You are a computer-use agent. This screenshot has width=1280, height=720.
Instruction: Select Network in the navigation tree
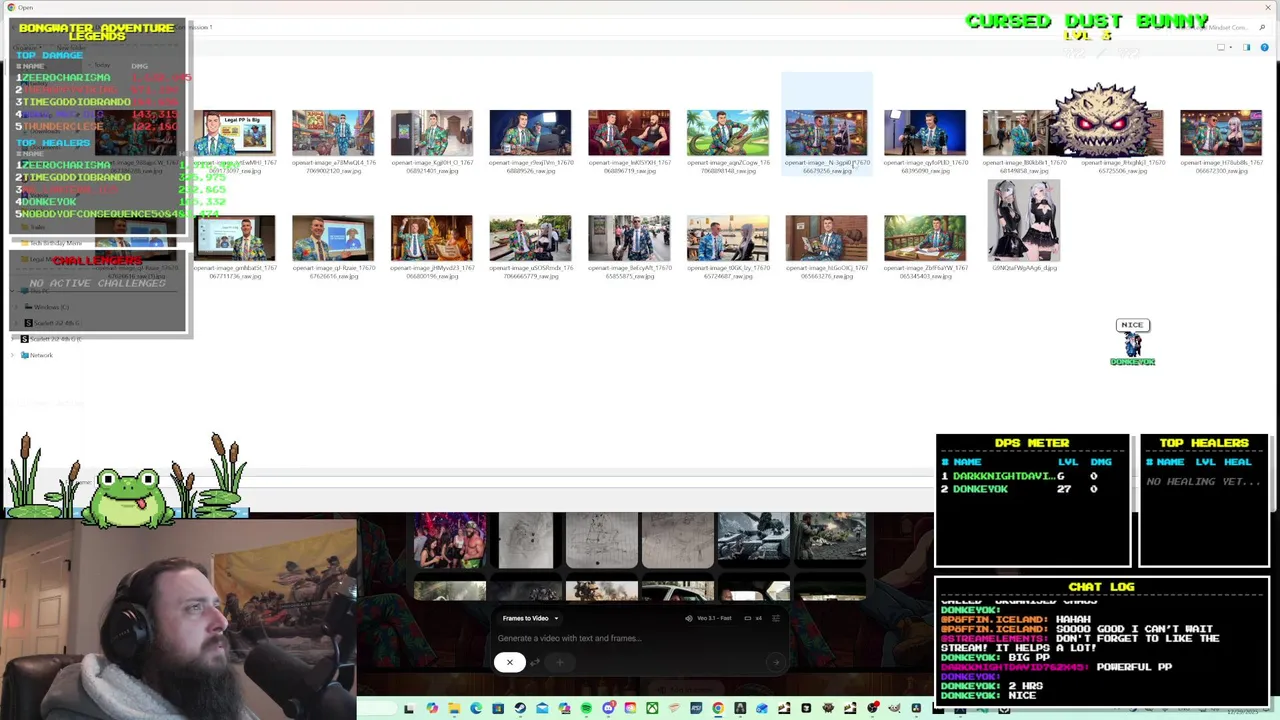(41, 355)
